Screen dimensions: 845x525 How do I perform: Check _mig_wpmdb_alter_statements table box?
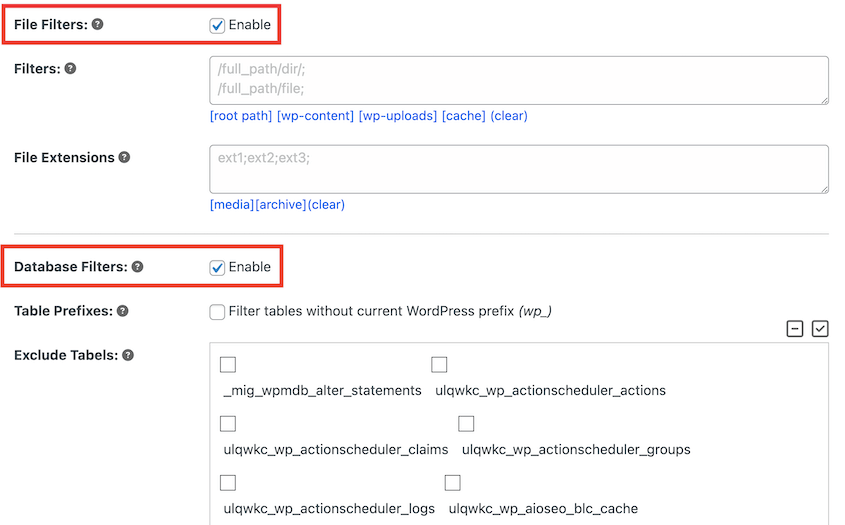[228, 365]
